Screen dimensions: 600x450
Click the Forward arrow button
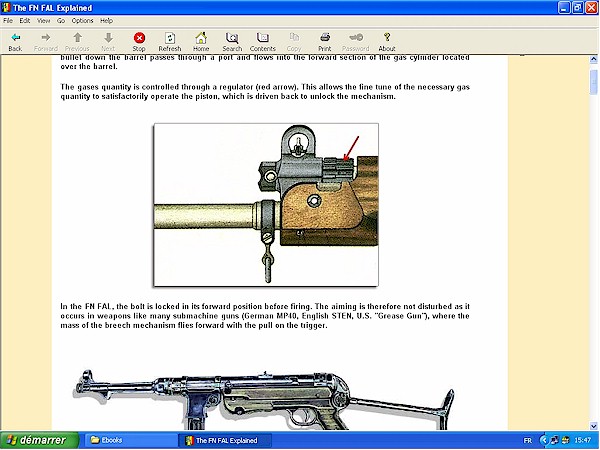point(46,42)
